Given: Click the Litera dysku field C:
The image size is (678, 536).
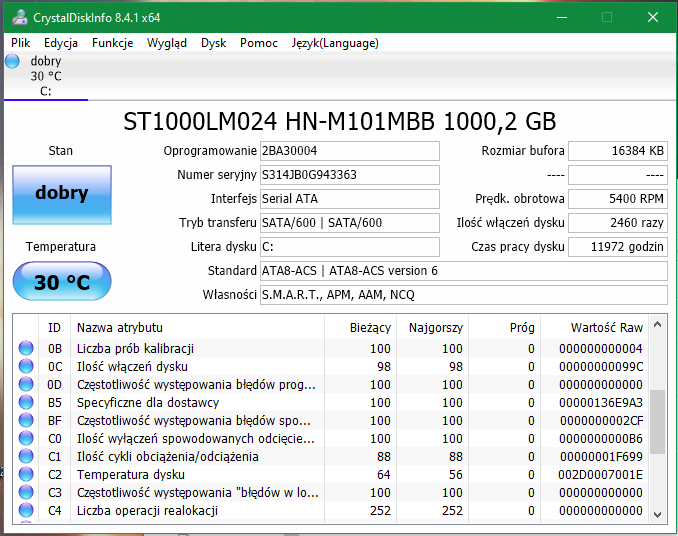Looking at the screenshot, I should click(x=350, y=247).
